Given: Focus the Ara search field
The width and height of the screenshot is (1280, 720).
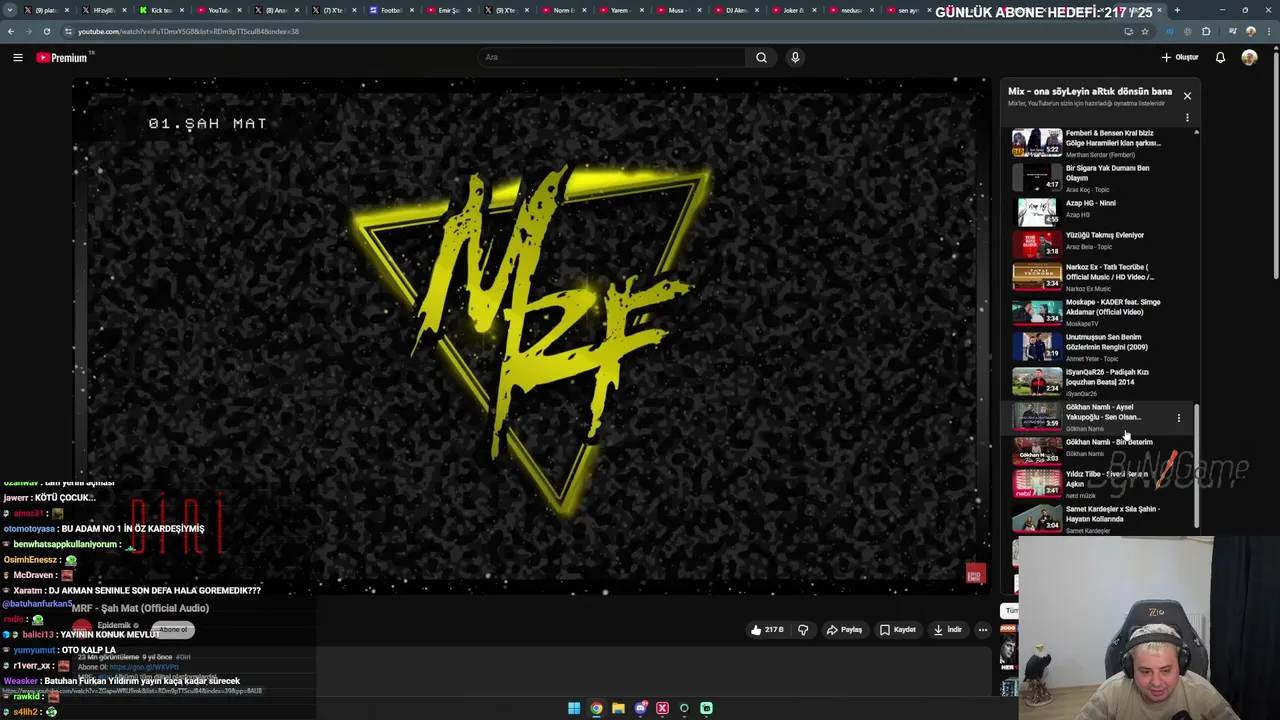Looking at the screenshot, I should click(x=612, y=57).
